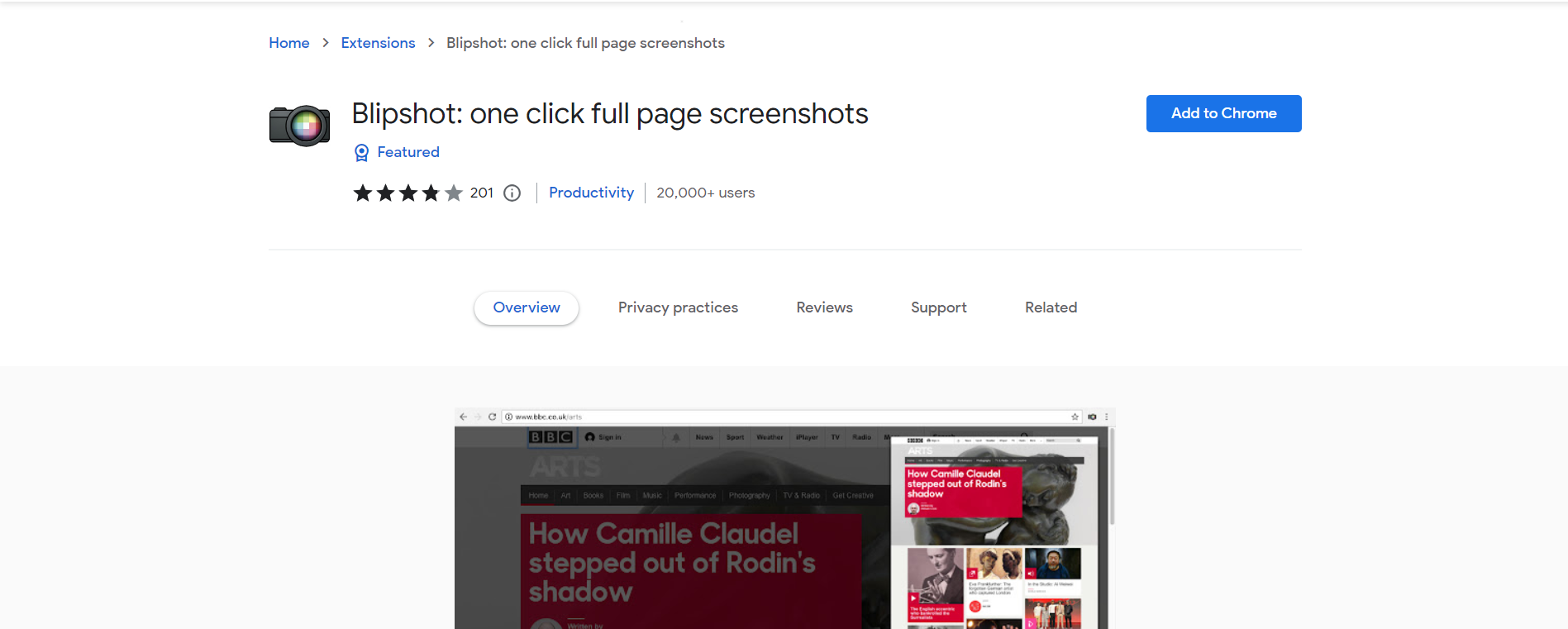View the Related tab
Viewport: 1568px width, 629px height.
[1051, 307]
